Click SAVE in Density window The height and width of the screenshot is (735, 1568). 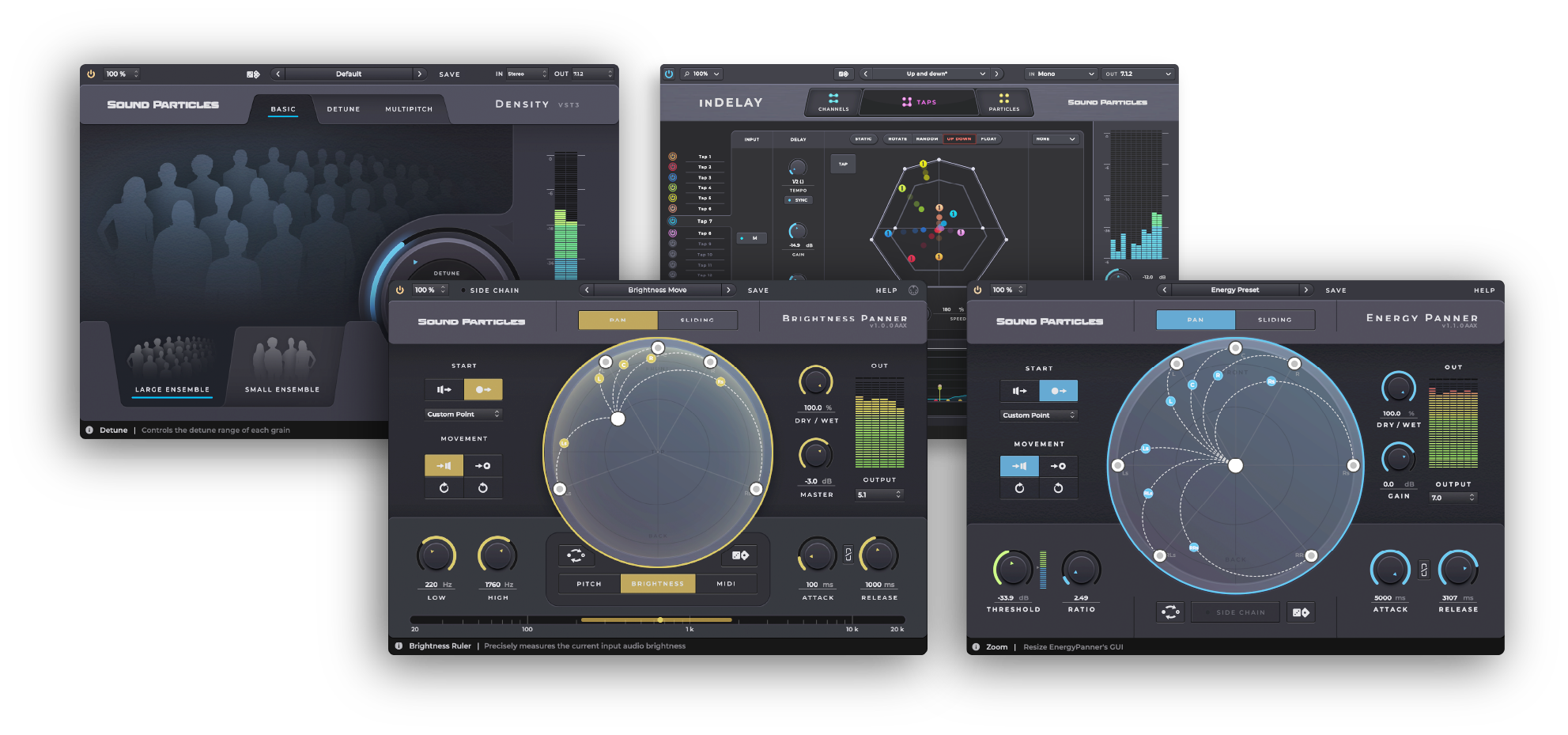click(x=450, y=74)
